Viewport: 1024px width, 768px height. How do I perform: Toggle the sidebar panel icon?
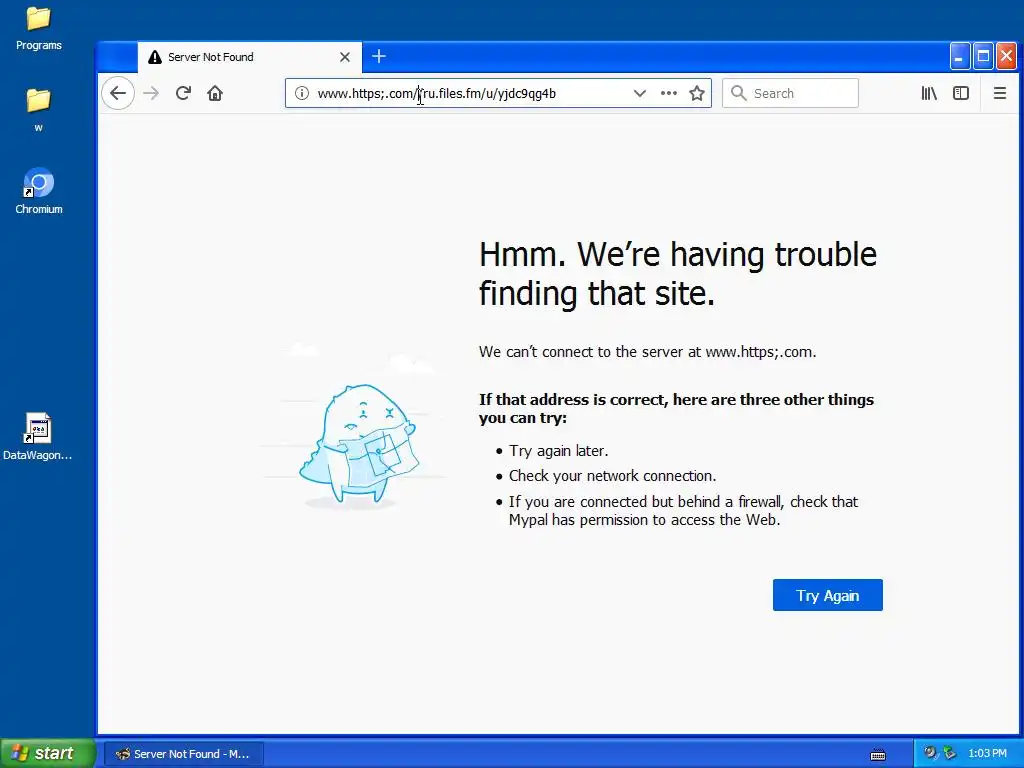click(x=961, y=93)
